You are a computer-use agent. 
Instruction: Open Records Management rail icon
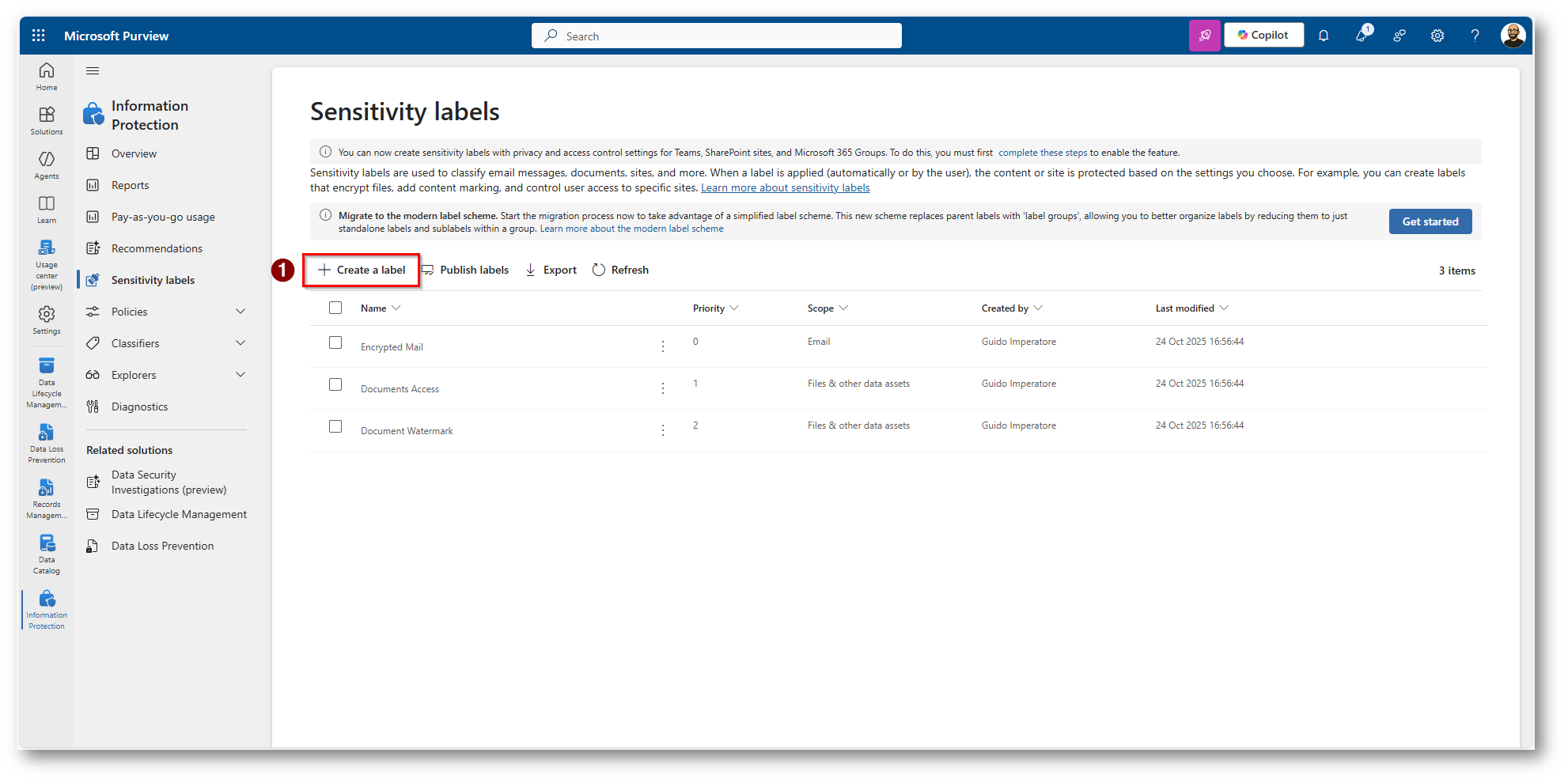coord(47,499)
